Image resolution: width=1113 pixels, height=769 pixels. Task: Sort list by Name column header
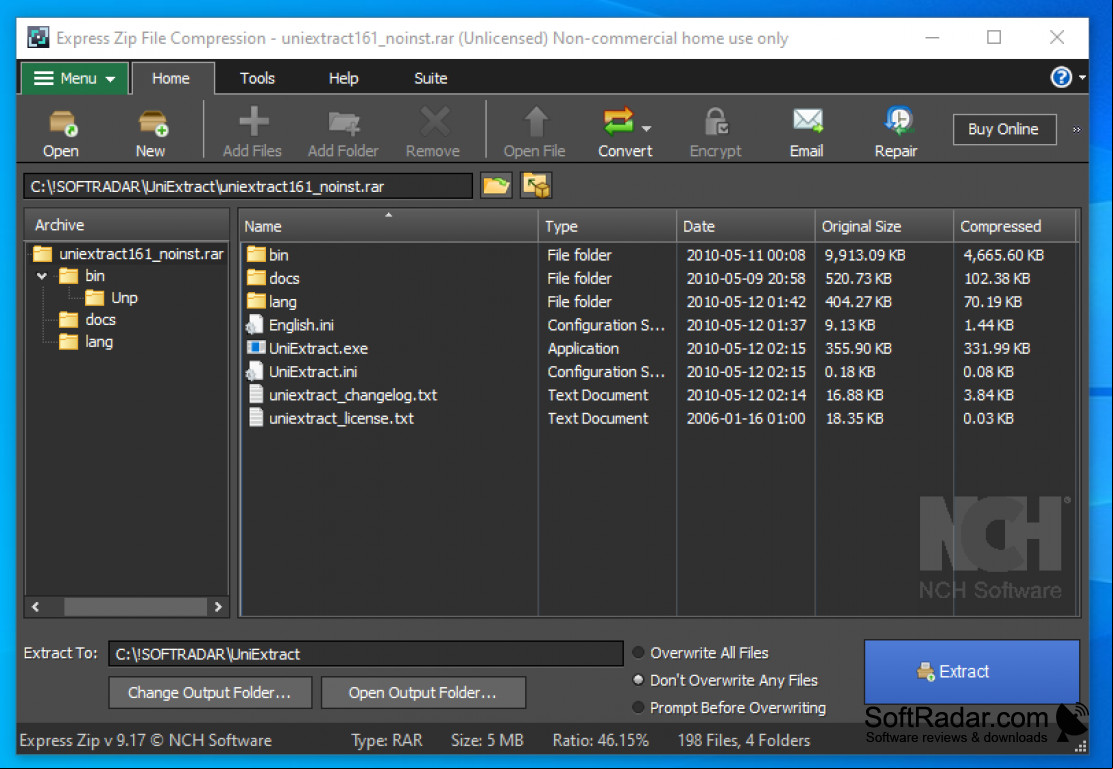pos(388,226)
